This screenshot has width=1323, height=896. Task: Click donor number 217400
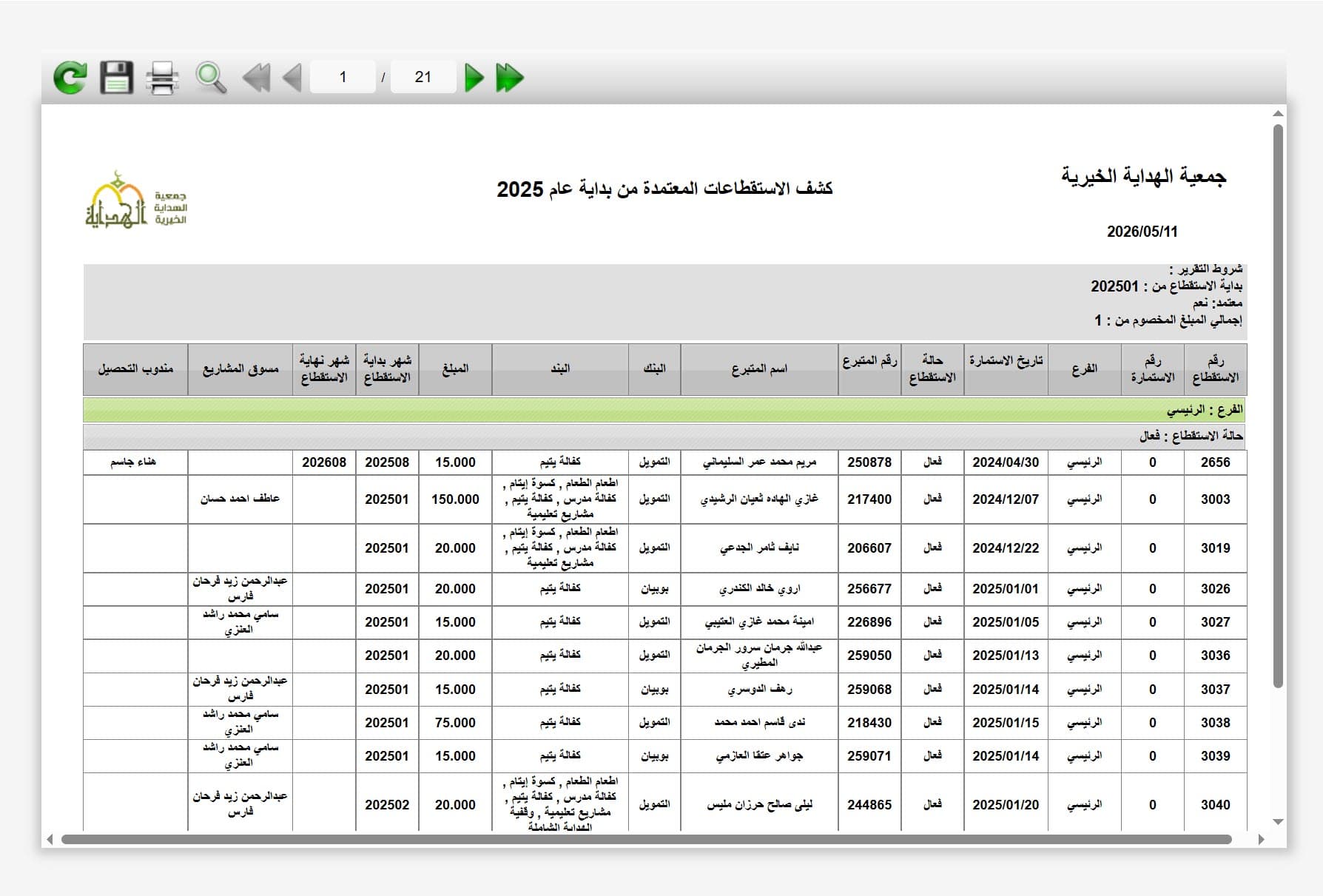pos(869,499)
